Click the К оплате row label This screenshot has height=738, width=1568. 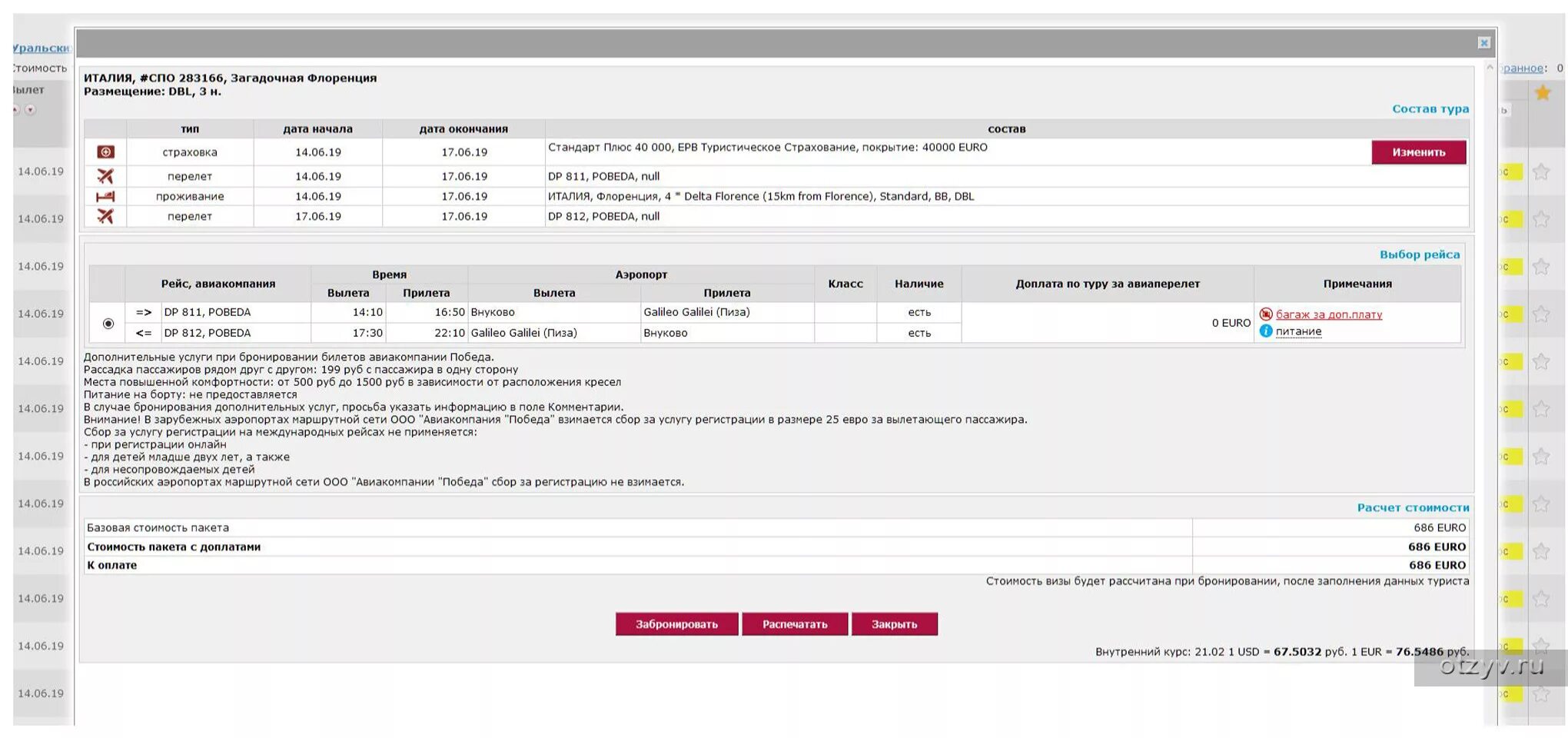click(x=111, y=565)
